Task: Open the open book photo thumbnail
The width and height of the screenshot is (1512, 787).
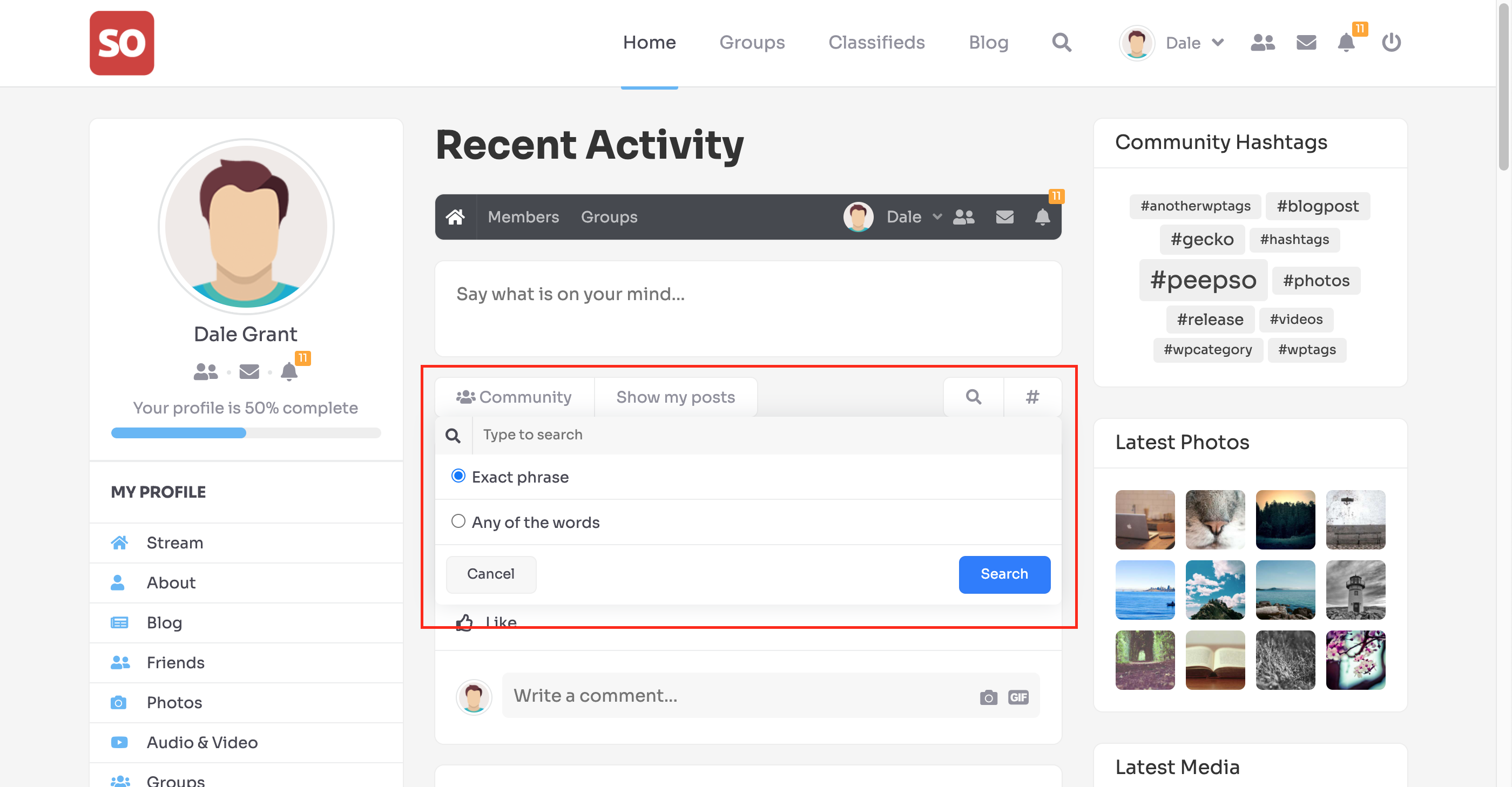Action: (x=1215, y=660)
